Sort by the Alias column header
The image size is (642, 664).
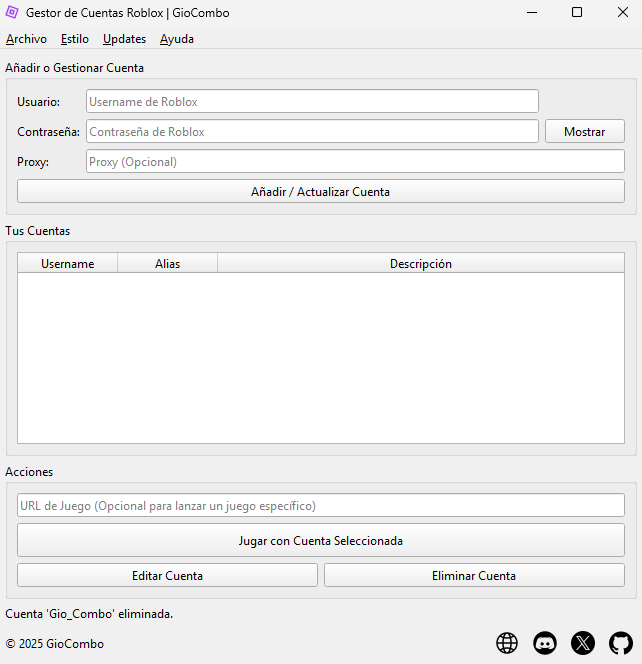(167, 263)
